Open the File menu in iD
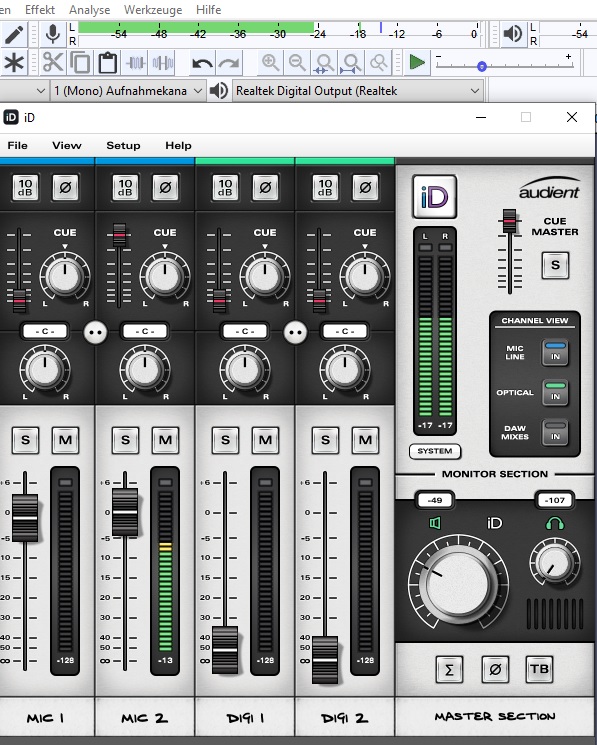The height and width of the screenshot is (745, 597). [18, 145]
